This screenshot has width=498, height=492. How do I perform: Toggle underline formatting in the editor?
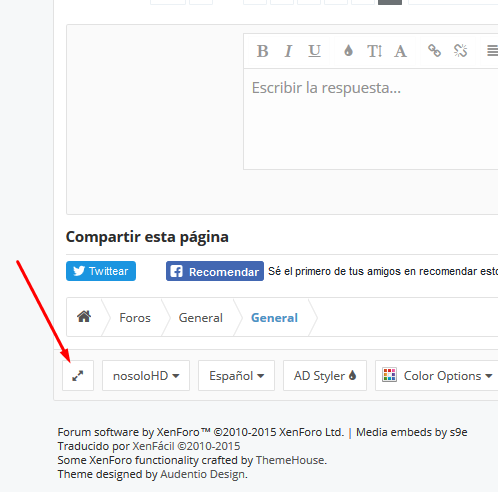click(314, 51)
